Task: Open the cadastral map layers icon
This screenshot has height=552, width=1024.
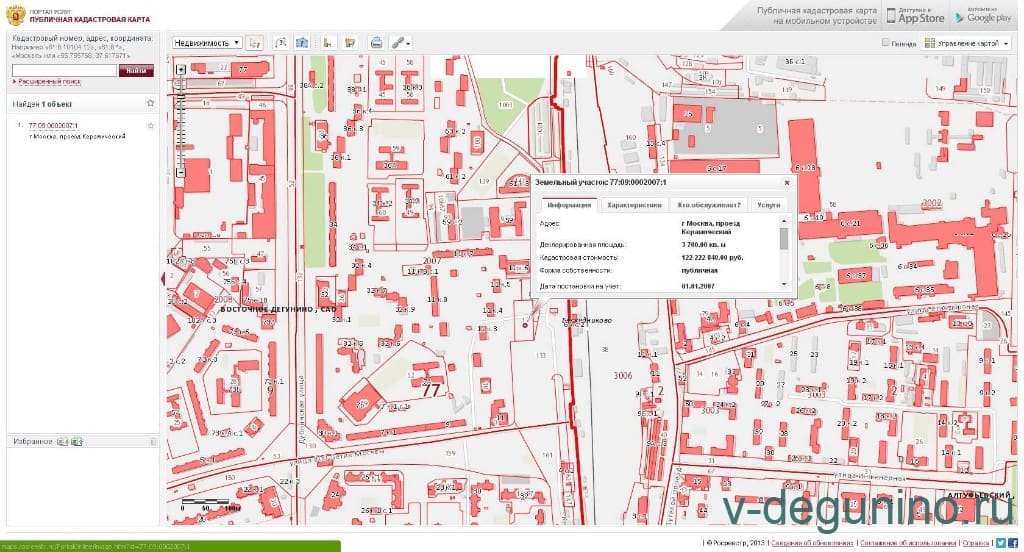Action: (350, 43)
